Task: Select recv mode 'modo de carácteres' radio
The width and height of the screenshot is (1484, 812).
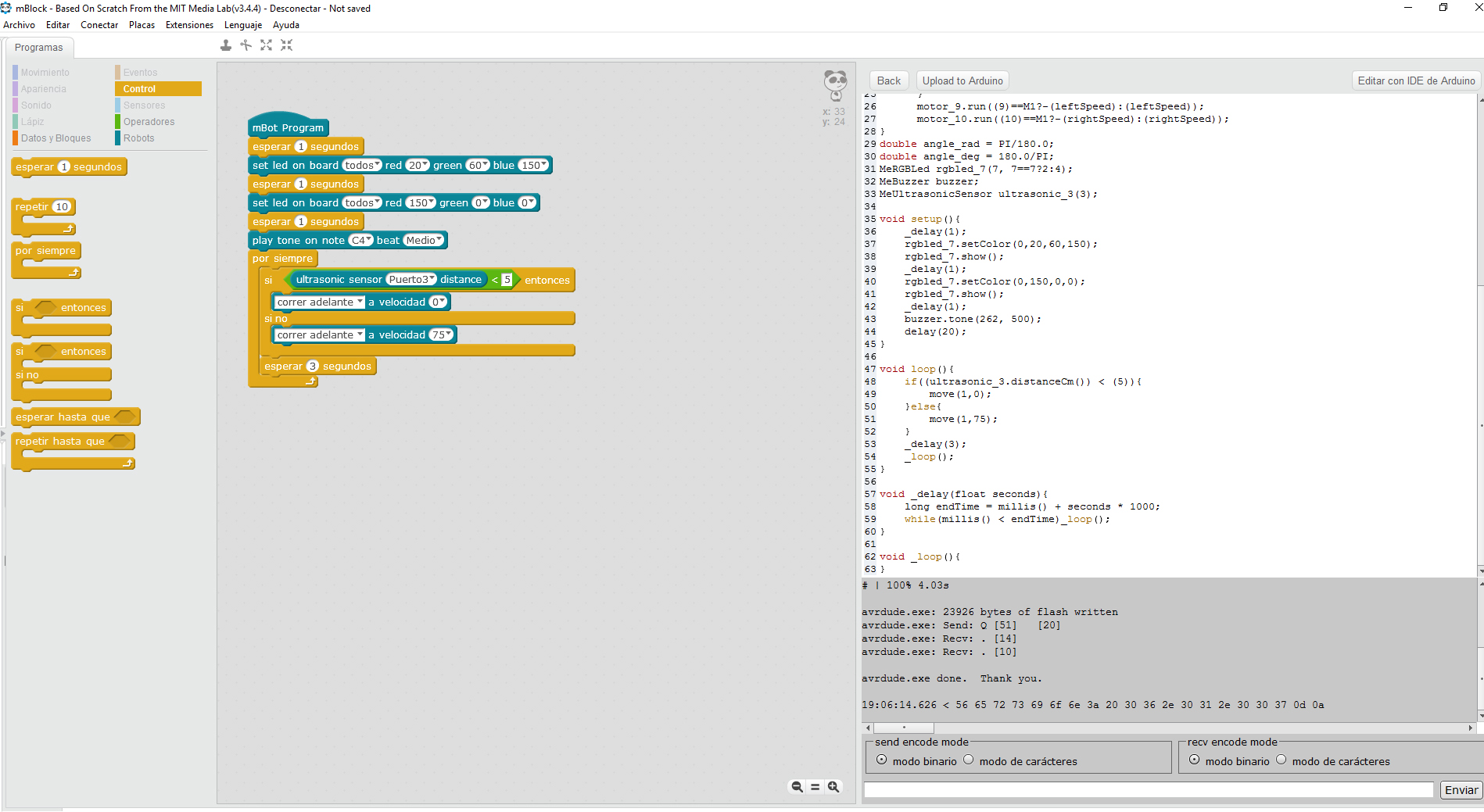Action: coord(1281,760)
